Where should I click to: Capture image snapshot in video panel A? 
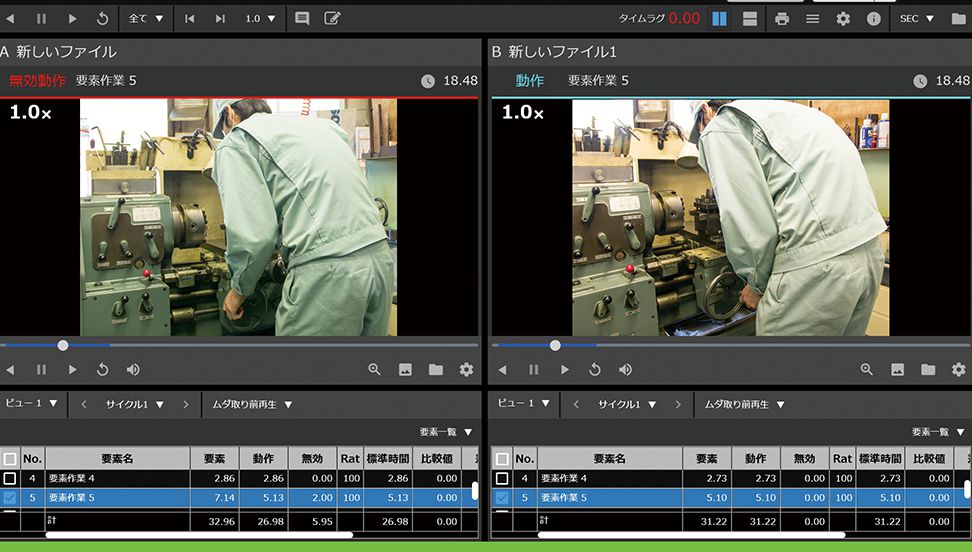[405, 370]
